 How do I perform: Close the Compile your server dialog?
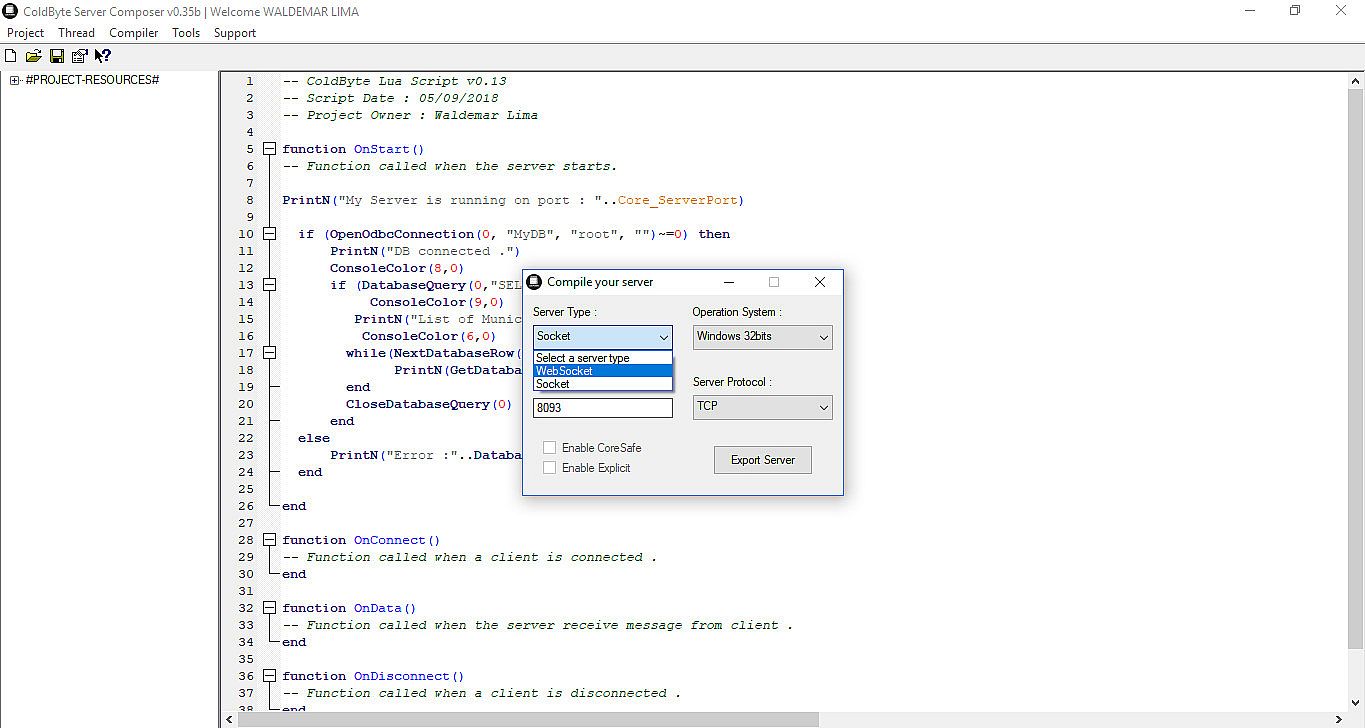tap(819, 282)
